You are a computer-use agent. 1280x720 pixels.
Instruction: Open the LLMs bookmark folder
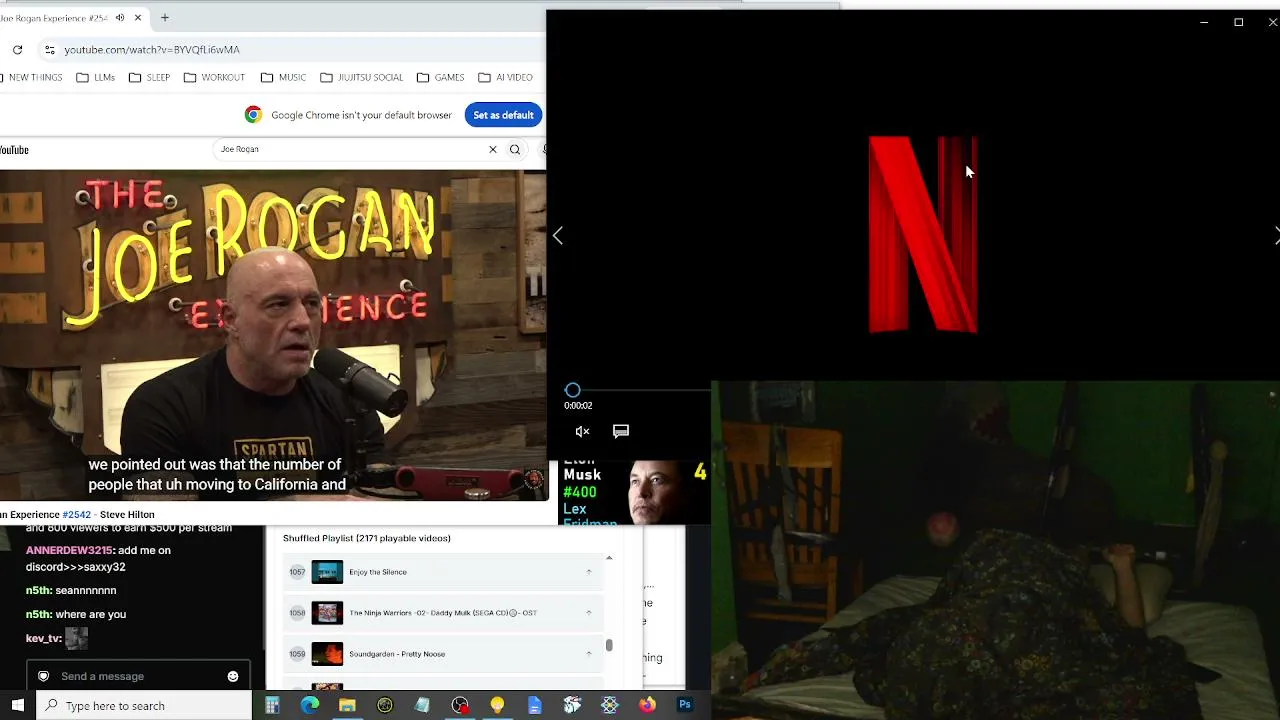click(96, 77)
